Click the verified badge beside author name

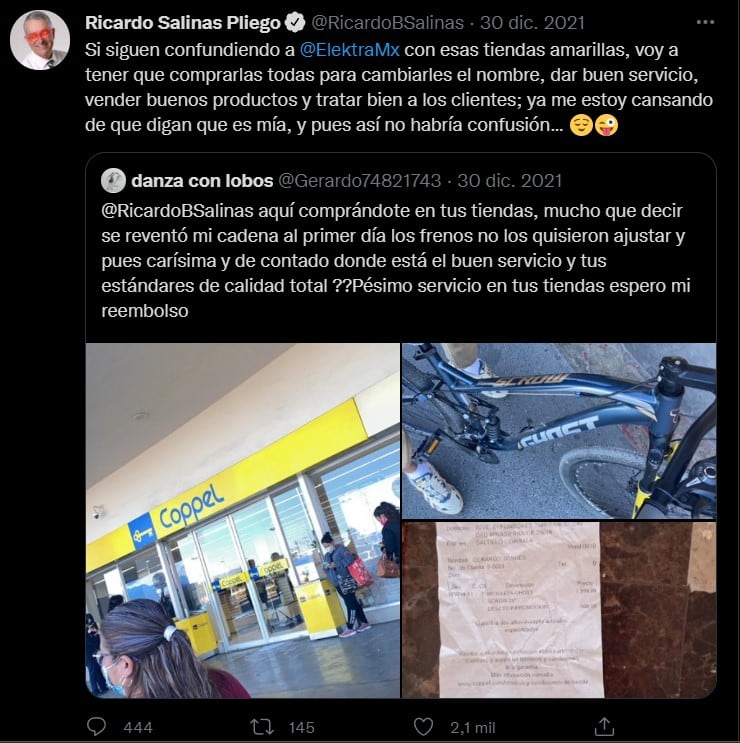[x=297, y=22]
